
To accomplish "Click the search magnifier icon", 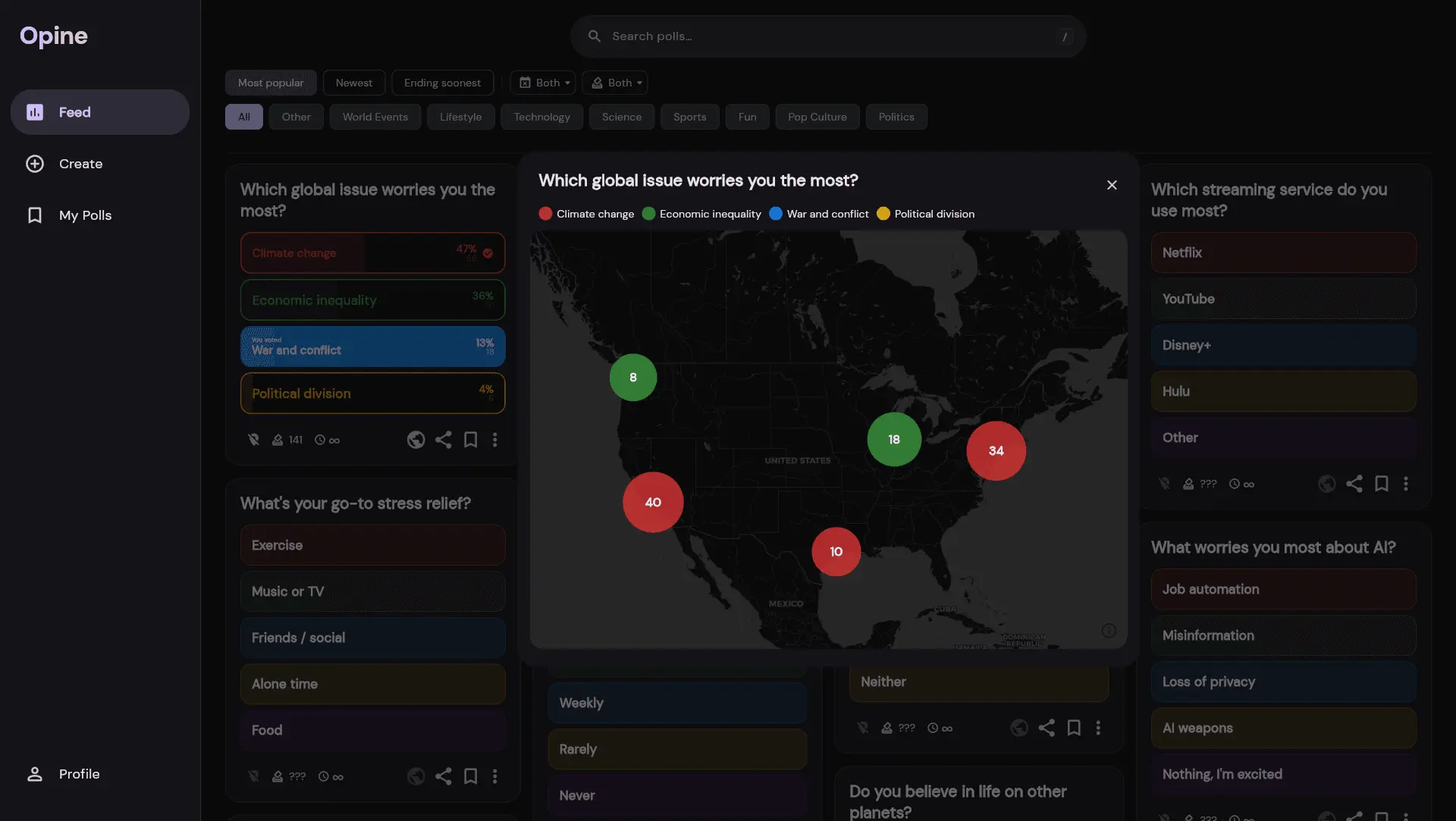I will [595, 36].
